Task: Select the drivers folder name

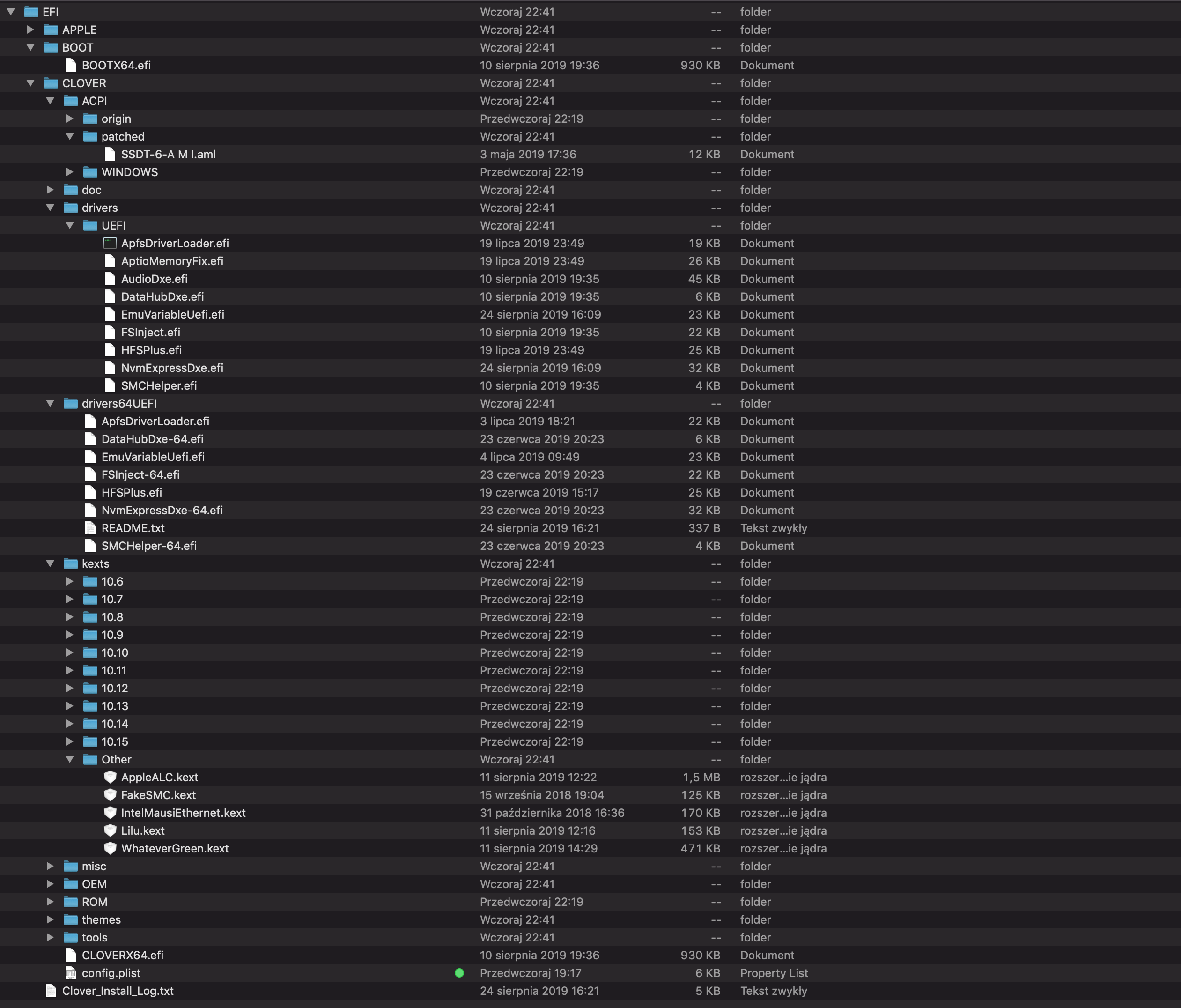Action: [100, 208]
